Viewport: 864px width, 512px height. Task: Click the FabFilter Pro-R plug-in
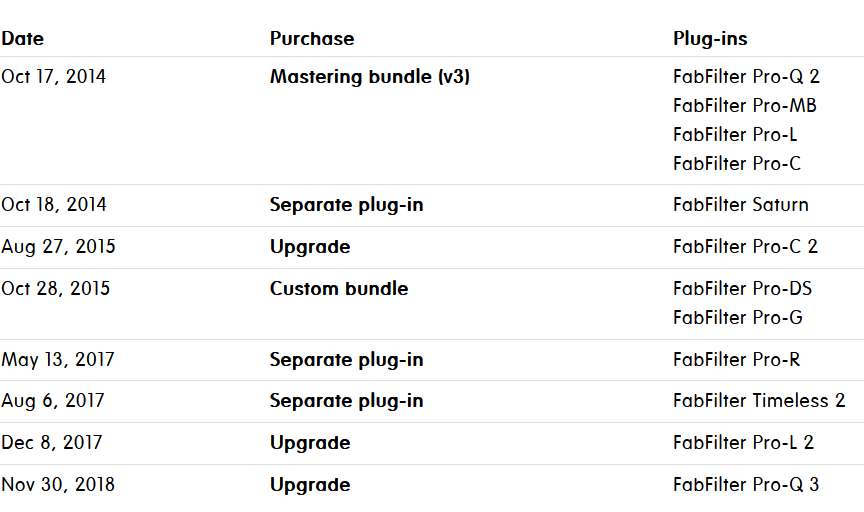click(737, 360)
